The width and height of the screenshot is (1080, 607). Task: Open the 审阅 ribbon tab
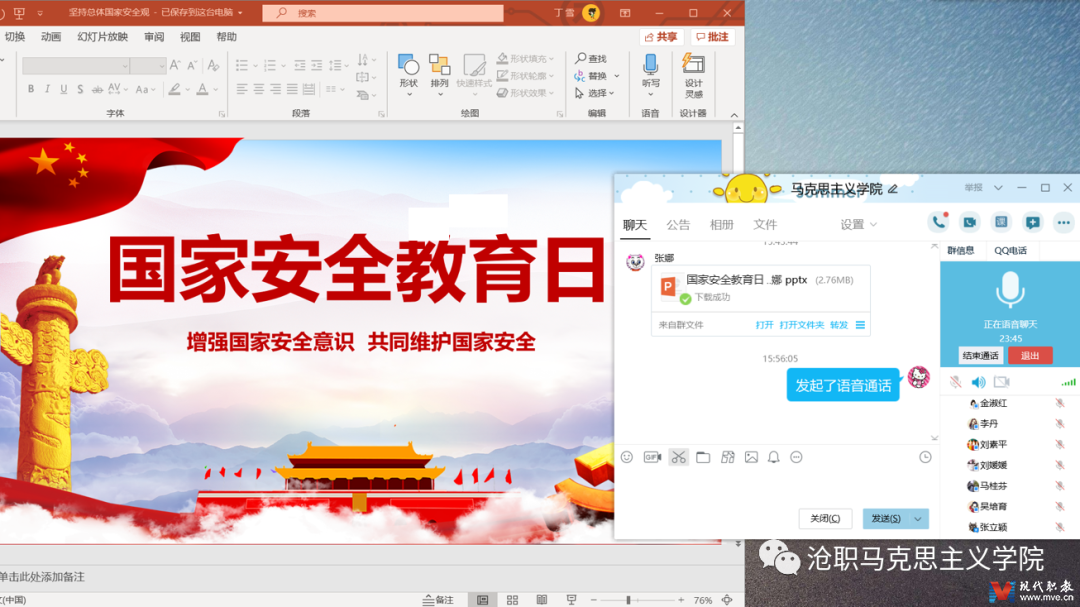point(154,37)
